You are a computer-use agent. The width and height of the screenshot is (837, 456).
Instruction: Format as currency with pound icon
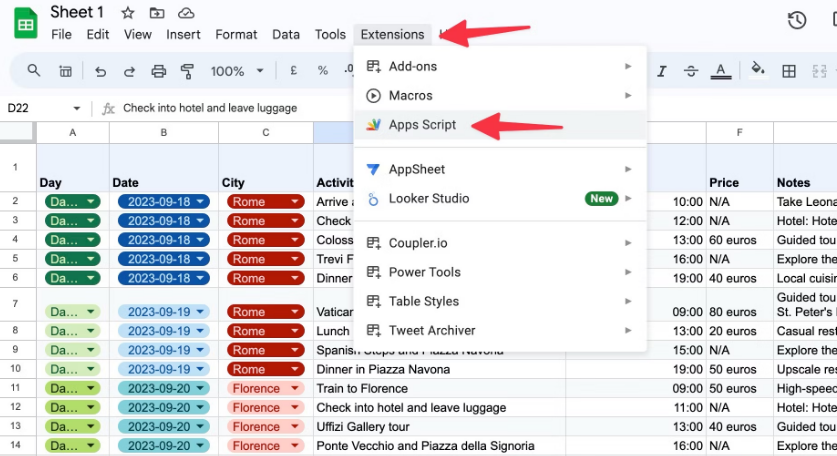coord(293,70)
